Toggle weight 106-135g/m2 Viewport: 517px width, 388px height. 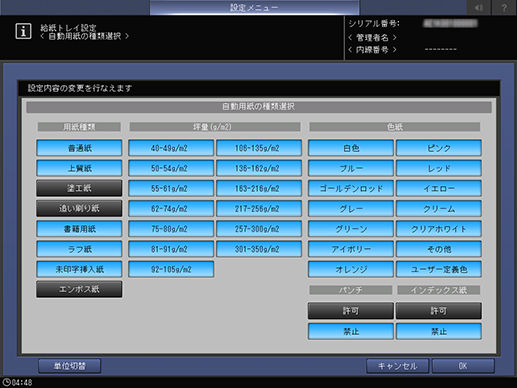[259, 148]
